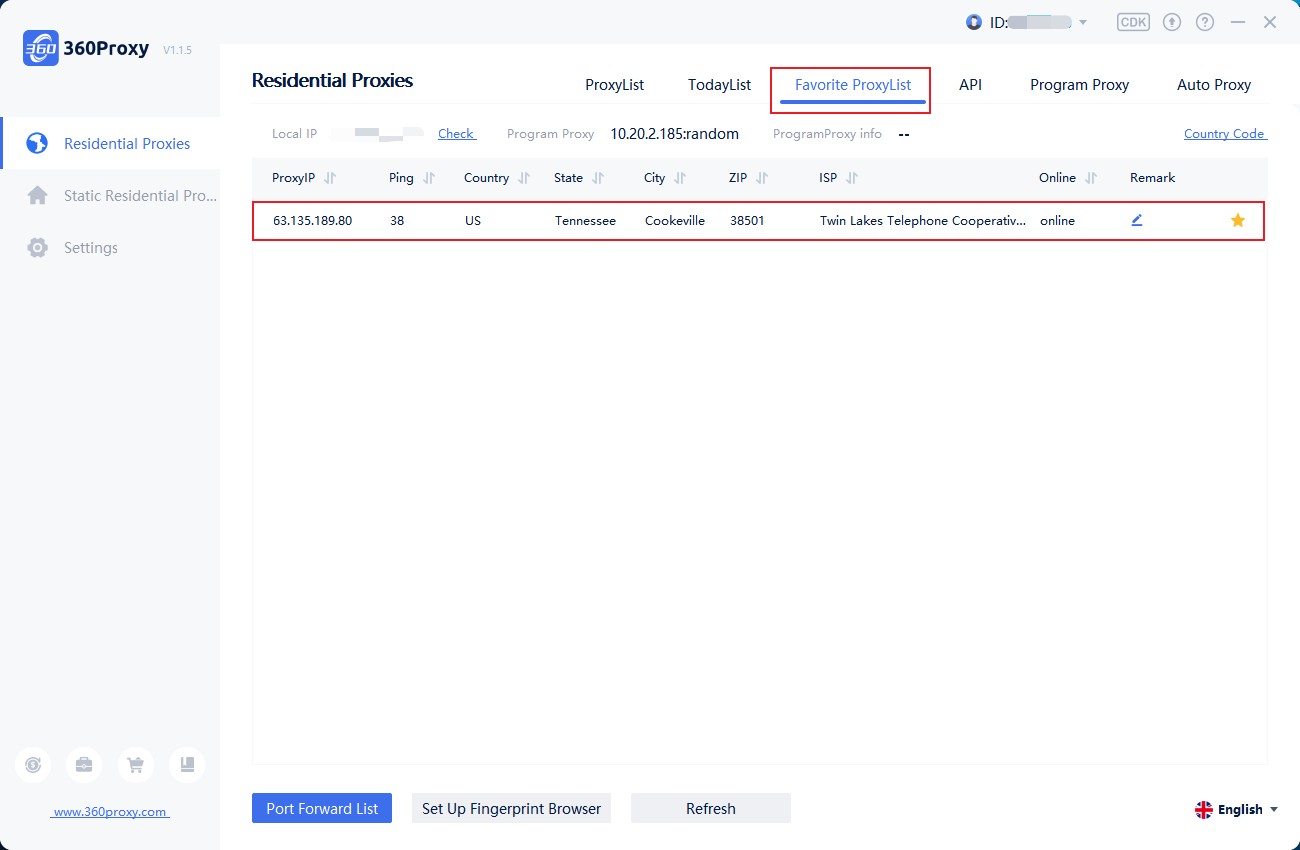Screen dimensions: 1300x850
Task: Click the Check link for Local IP
Action: 457,133
